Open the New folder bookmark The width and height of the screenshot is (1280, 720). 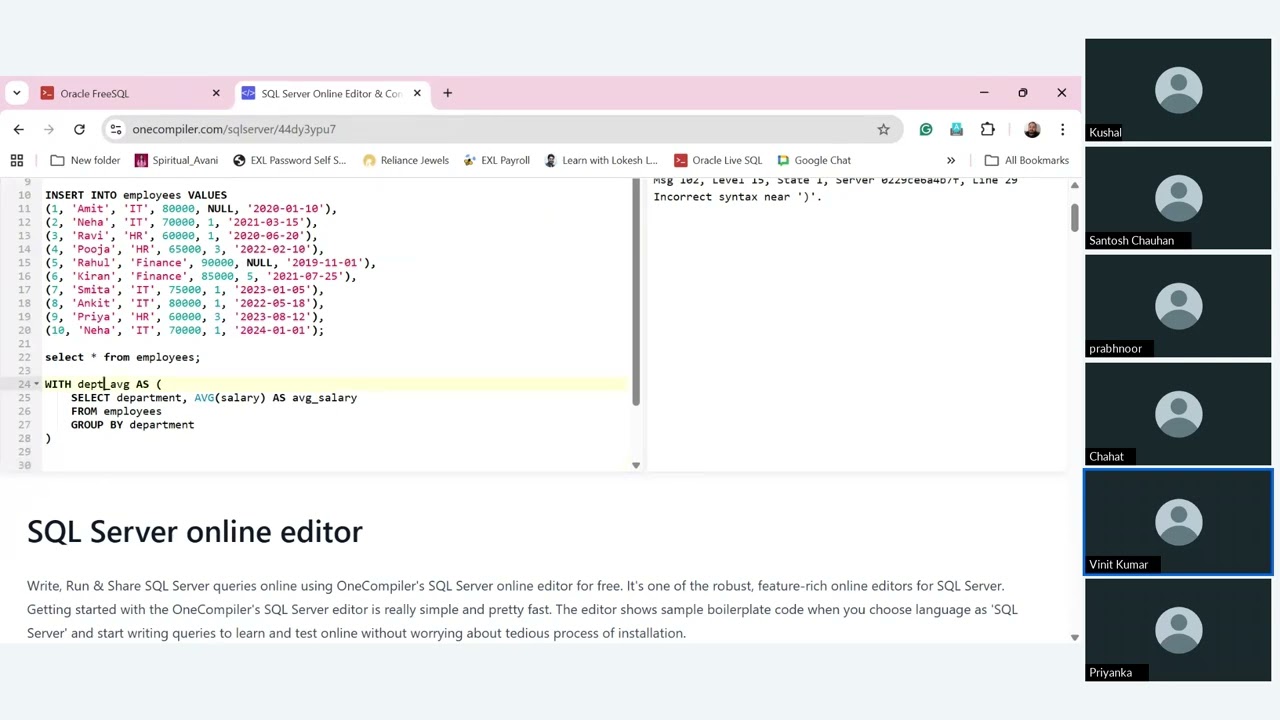(x=85, y=160)
